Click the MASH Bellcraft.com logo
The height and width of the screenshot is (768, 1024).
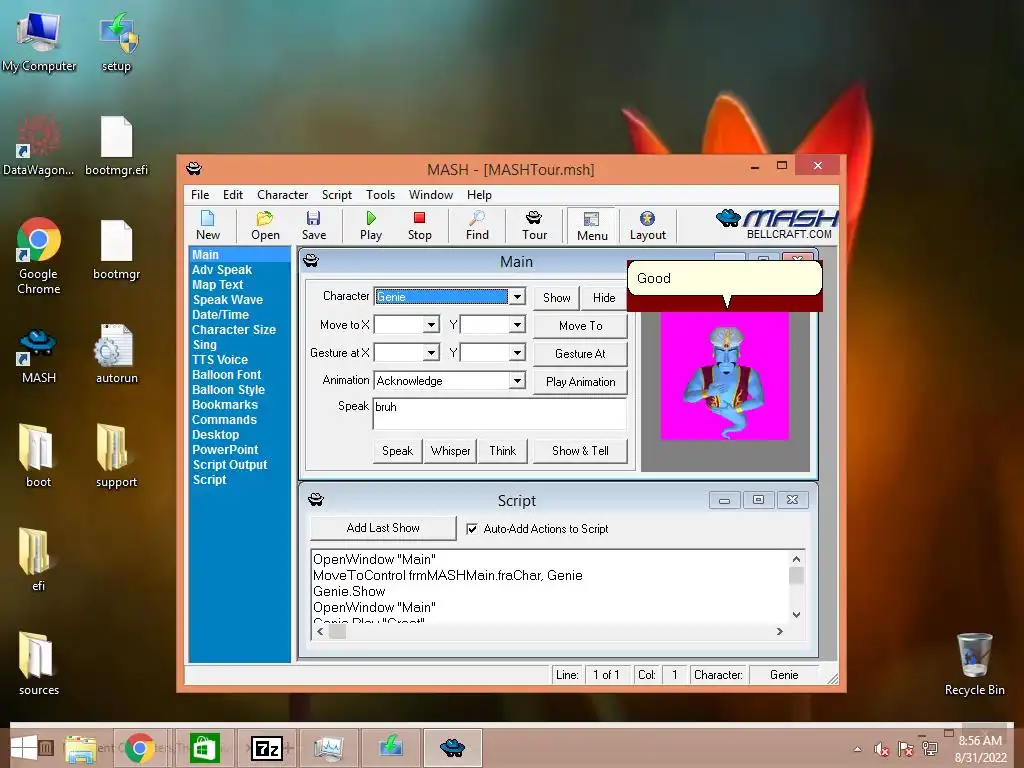click(777, 224)
